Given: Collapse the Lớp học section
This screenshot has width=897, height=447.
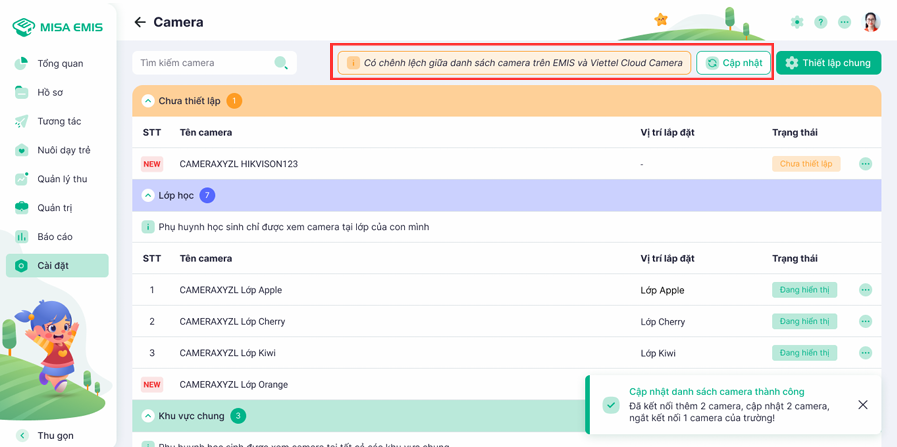Looking at the screenshot, I should [x=148, y=196].
